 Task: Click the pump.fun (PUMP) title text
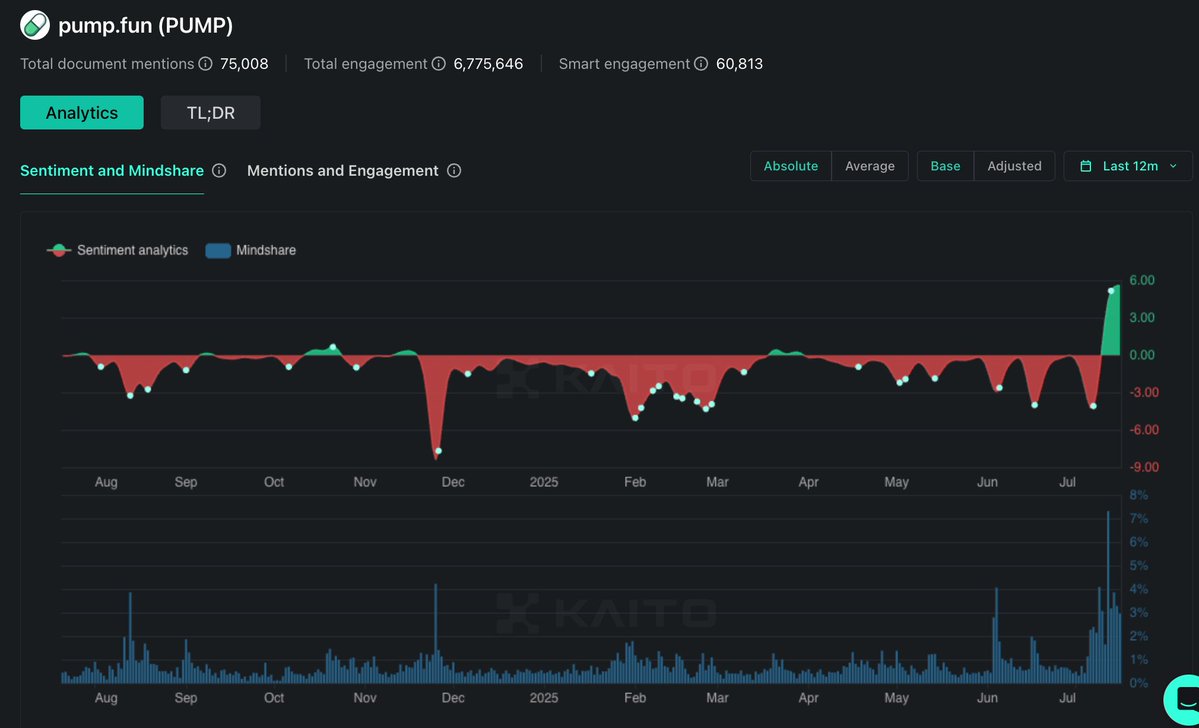(x=145, y=26)
